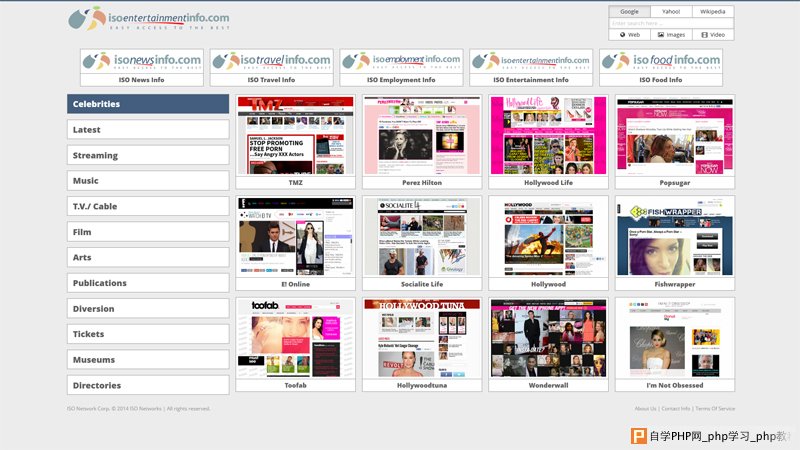Open the isofoodinfo.com banner logo
This screenshot has height=450, width=800.
tap(661, 61)
